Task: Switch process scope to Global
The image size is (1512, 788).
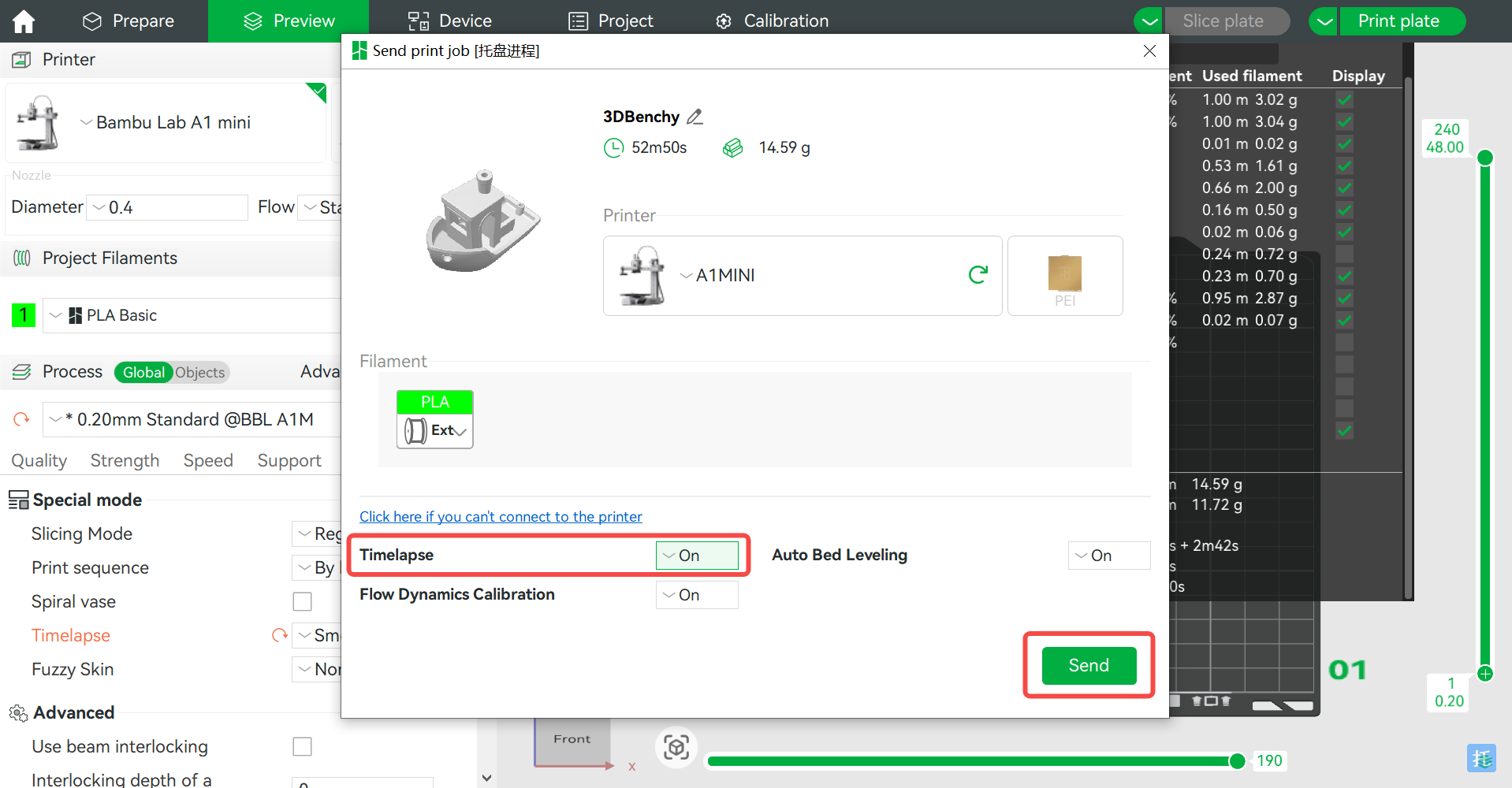Action: pos(143,372)
